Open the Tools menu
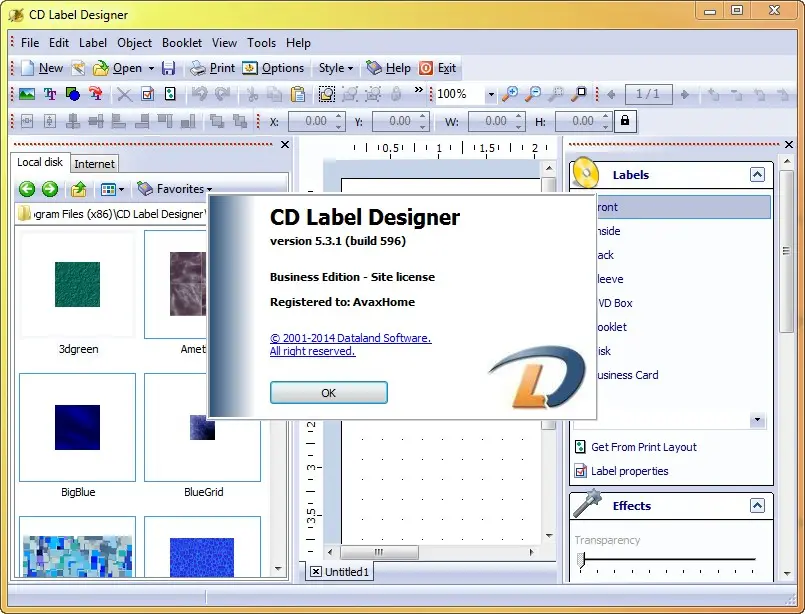The width and height of the screenshot is (805, 614). point(261,43)
